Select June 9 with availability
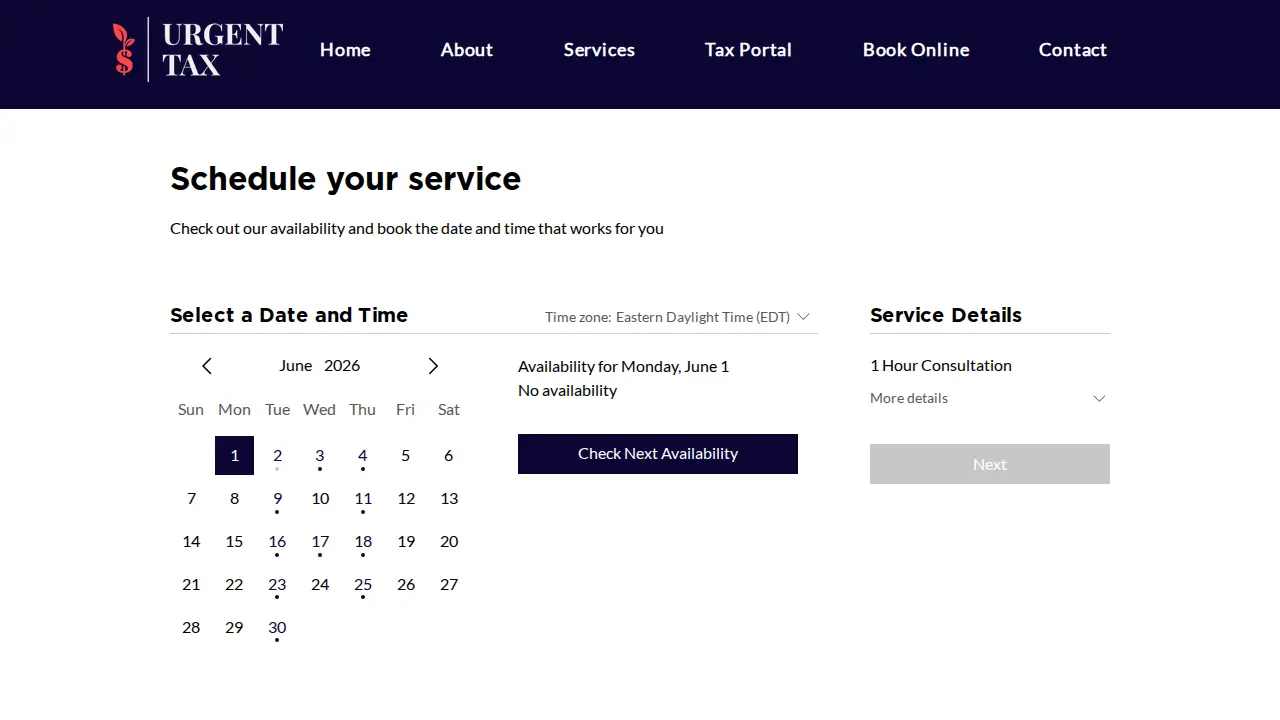 (277, 498)
